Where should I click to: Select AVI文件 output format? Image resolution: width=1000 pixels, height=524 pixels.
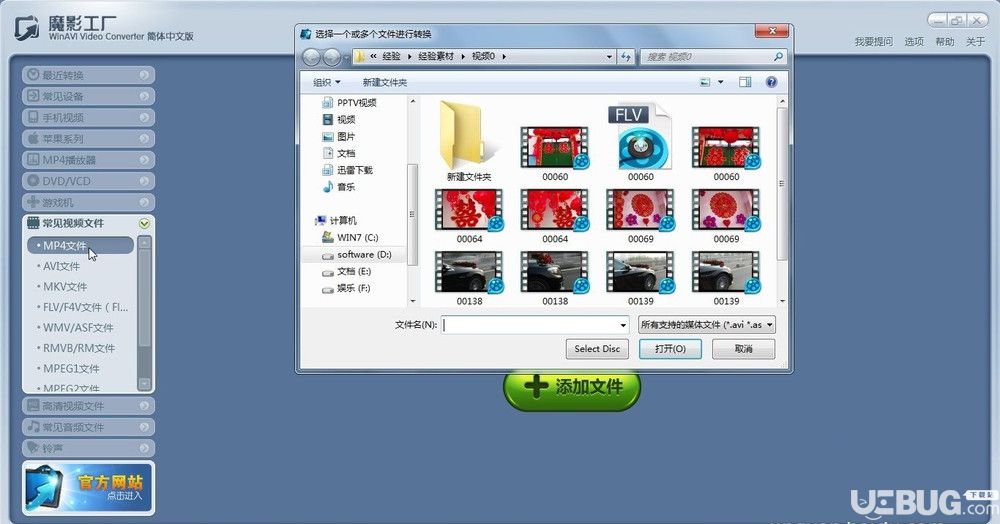click(x=61, y=266)
